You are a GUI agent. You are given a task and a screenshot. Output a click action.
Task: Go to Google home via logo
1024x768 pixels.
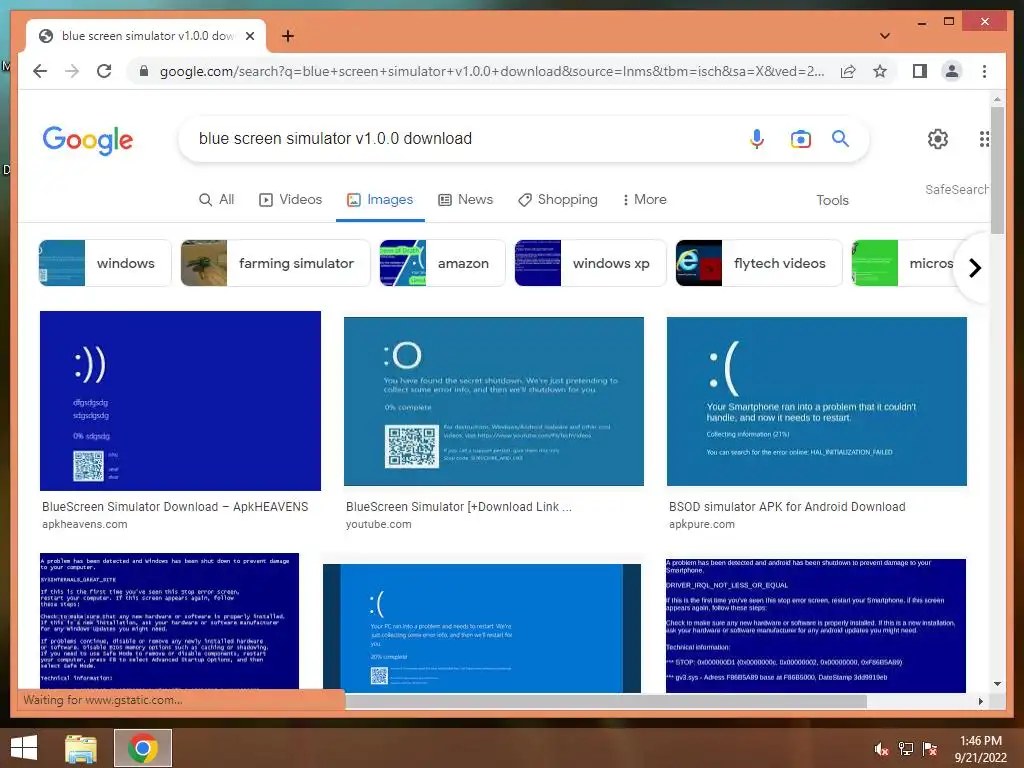[x=88, y=140]
